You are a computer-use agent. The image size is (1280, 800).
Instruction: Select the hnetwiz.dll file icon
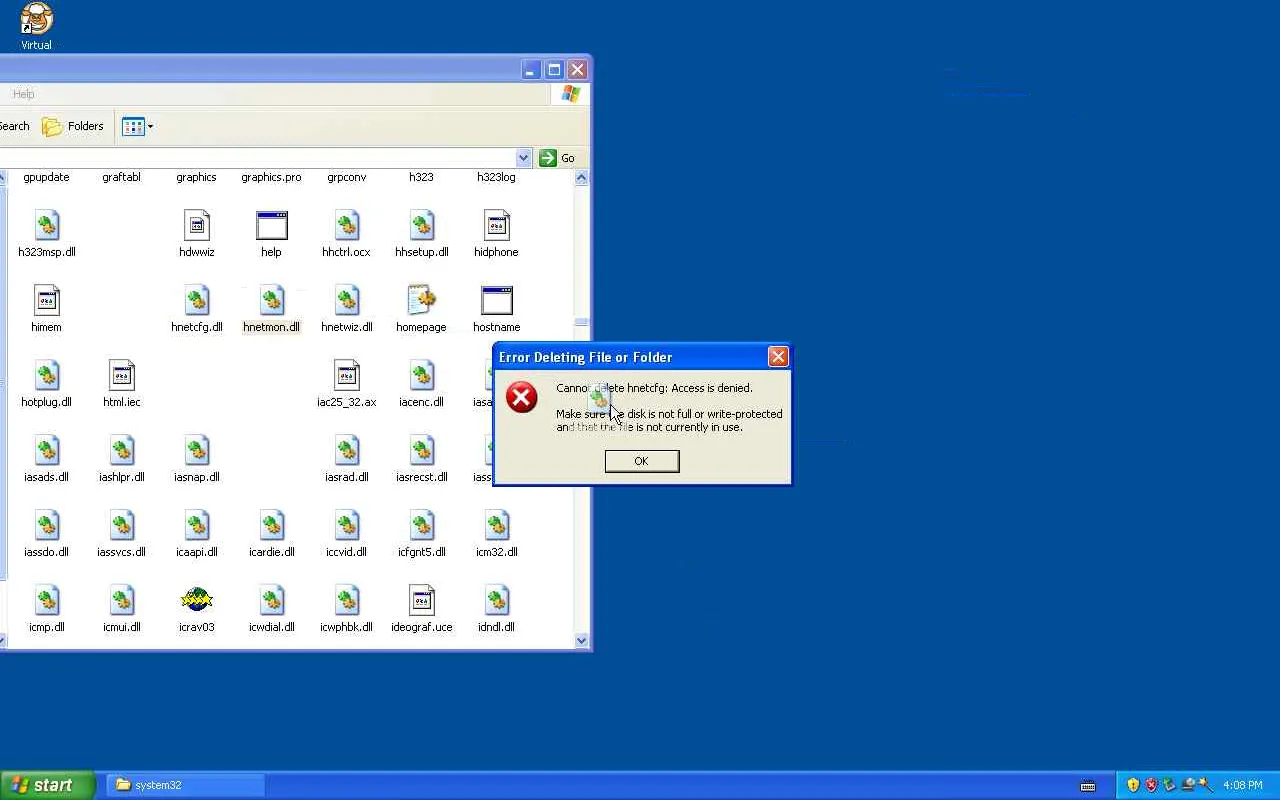click(x=347, y=300)
